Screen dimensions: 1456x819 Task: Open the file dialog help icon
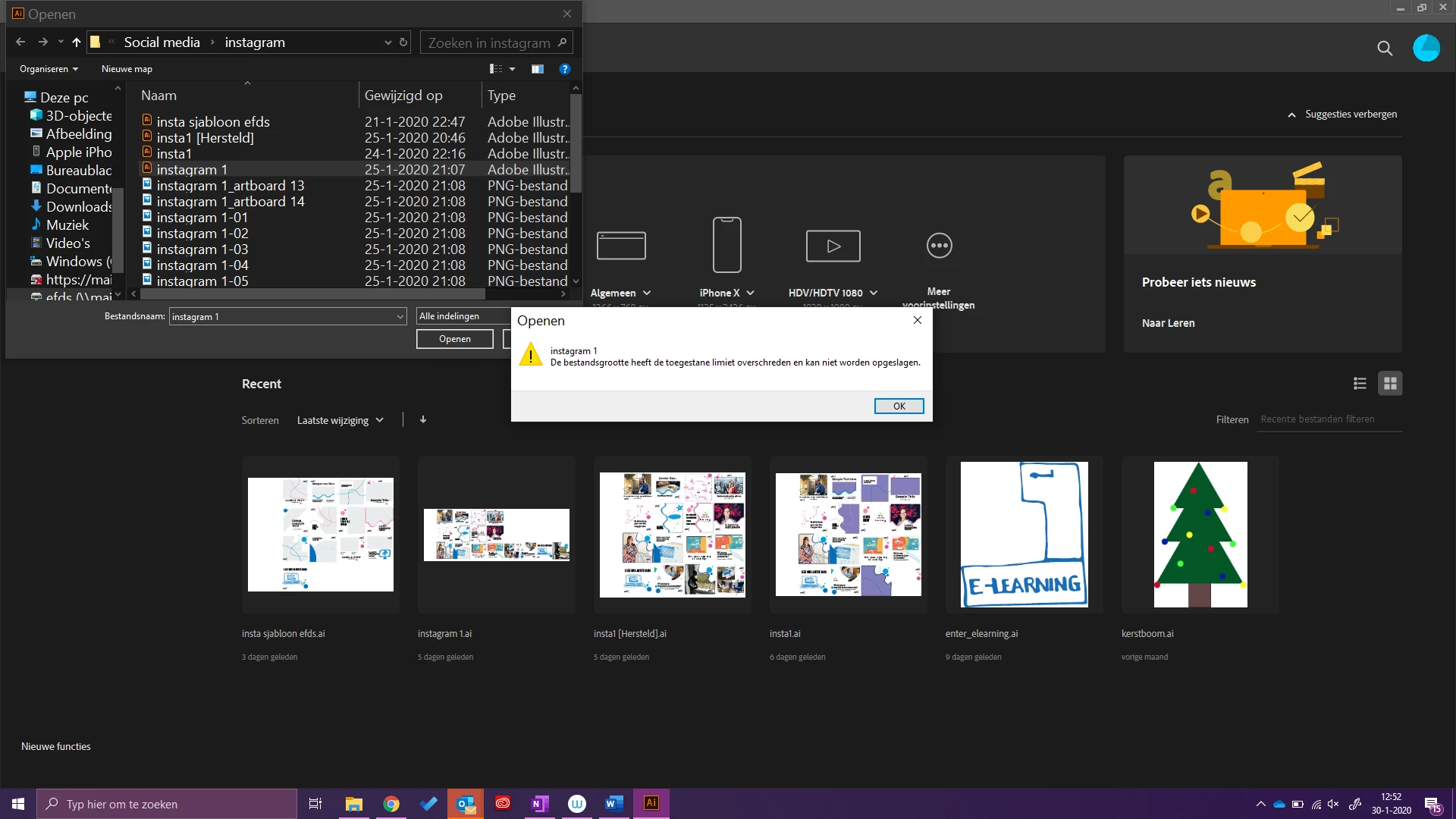pyautogui.click(x=564, y=69)
